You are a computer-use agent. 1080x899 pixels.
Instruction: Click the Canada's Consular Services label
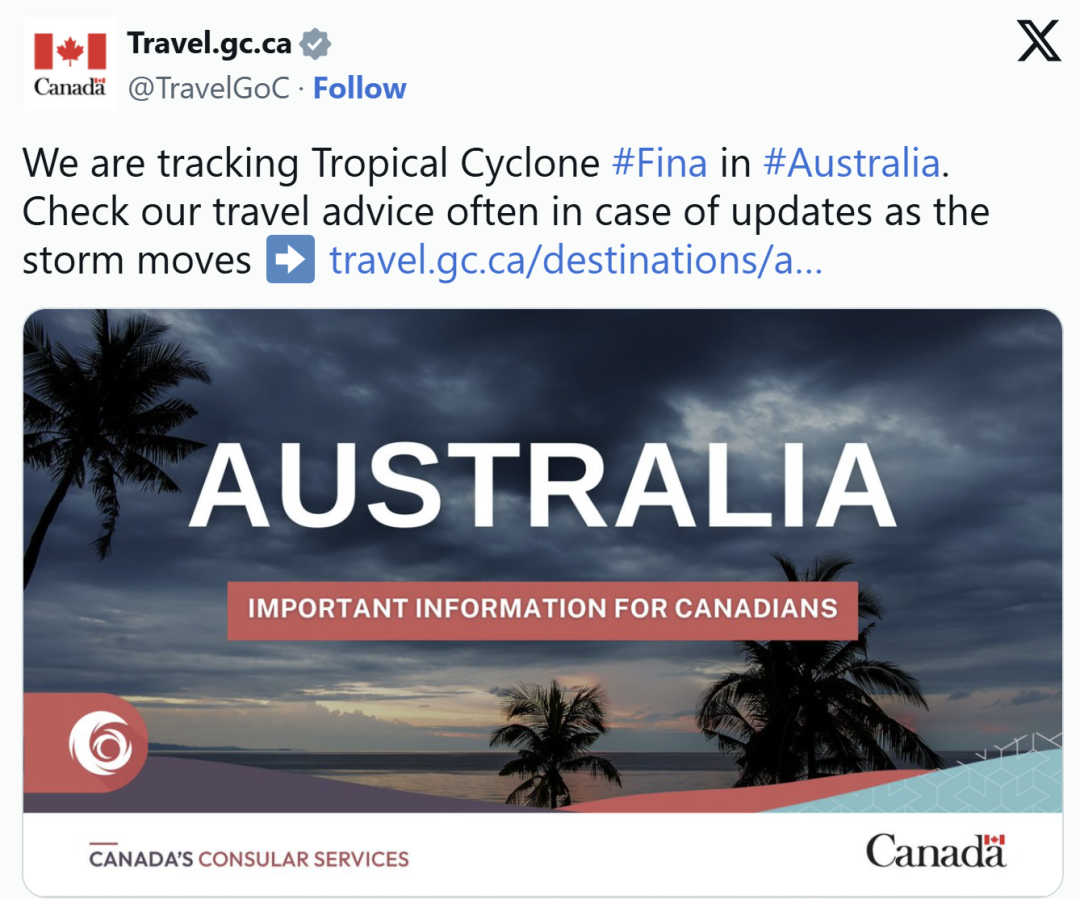click(249, 858)
